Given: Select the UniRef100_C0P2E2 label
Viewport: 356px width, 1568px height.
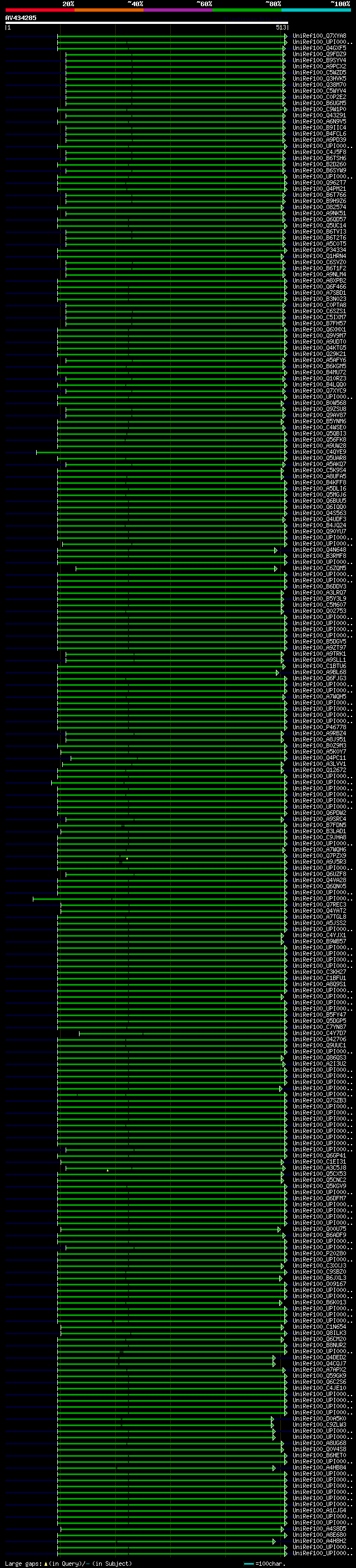Looking at the screenshot, I should pos(319,97).
